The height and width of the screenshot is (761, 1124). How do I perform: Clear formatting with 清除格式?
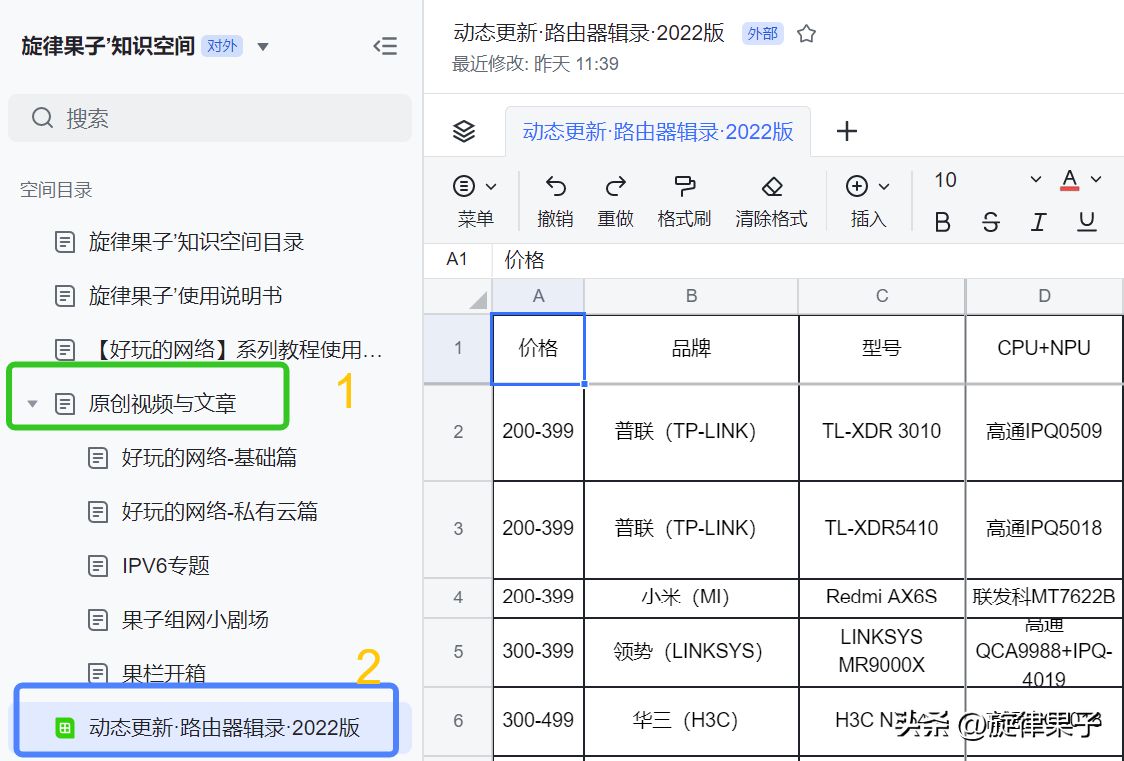(x=771, y=201)
